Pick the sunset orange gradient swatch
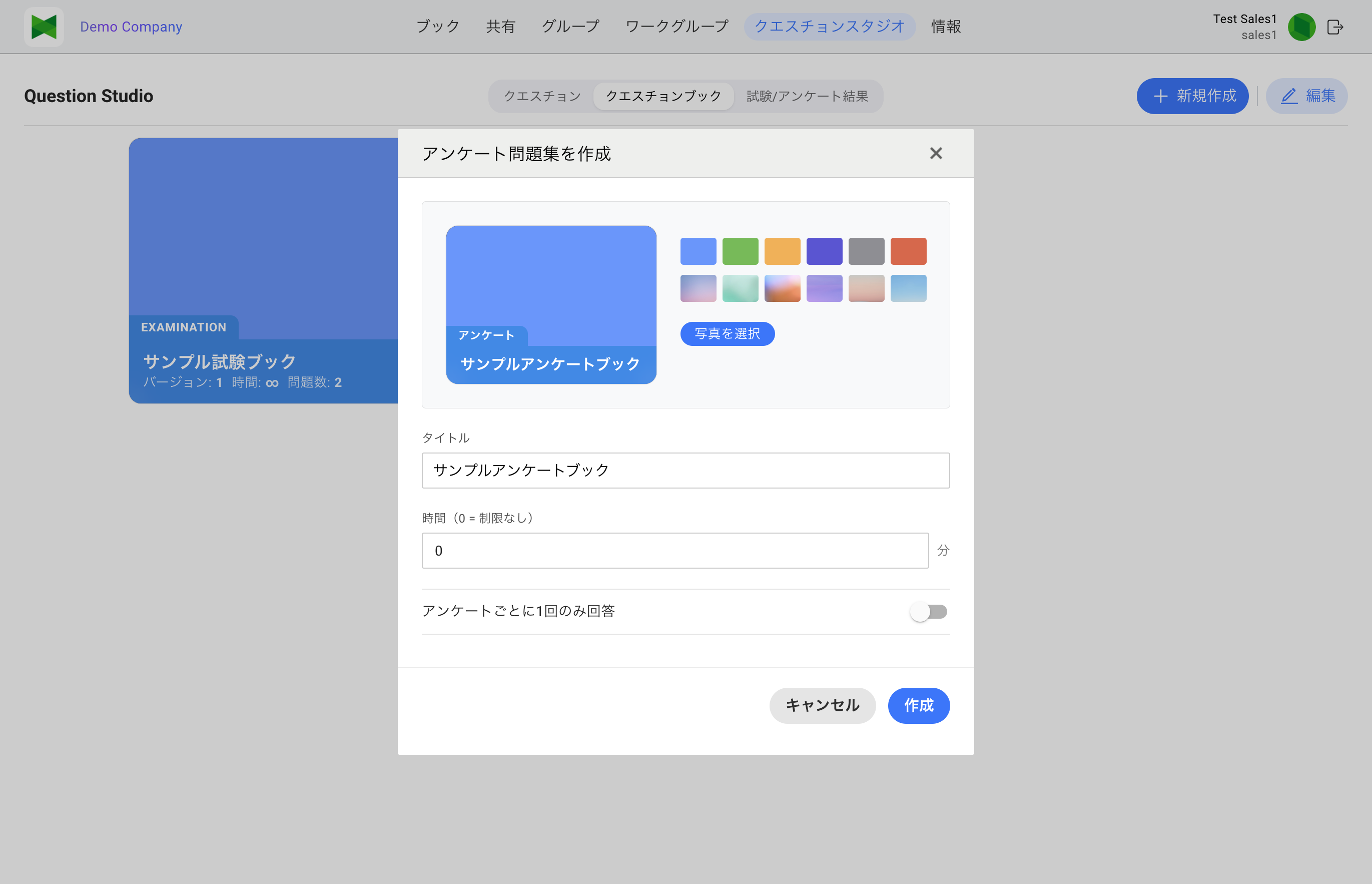The image size is (1372, 884). pos(782,288)
